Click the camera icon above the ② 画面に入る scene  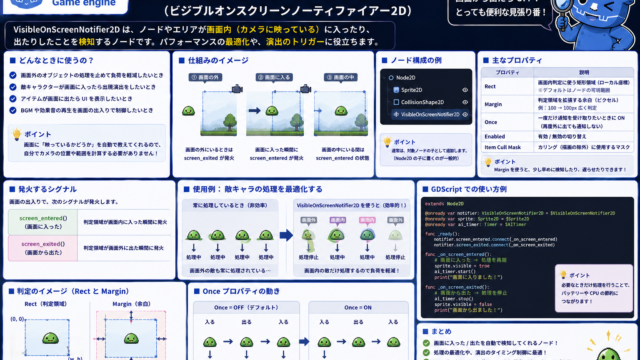[305, 89]
